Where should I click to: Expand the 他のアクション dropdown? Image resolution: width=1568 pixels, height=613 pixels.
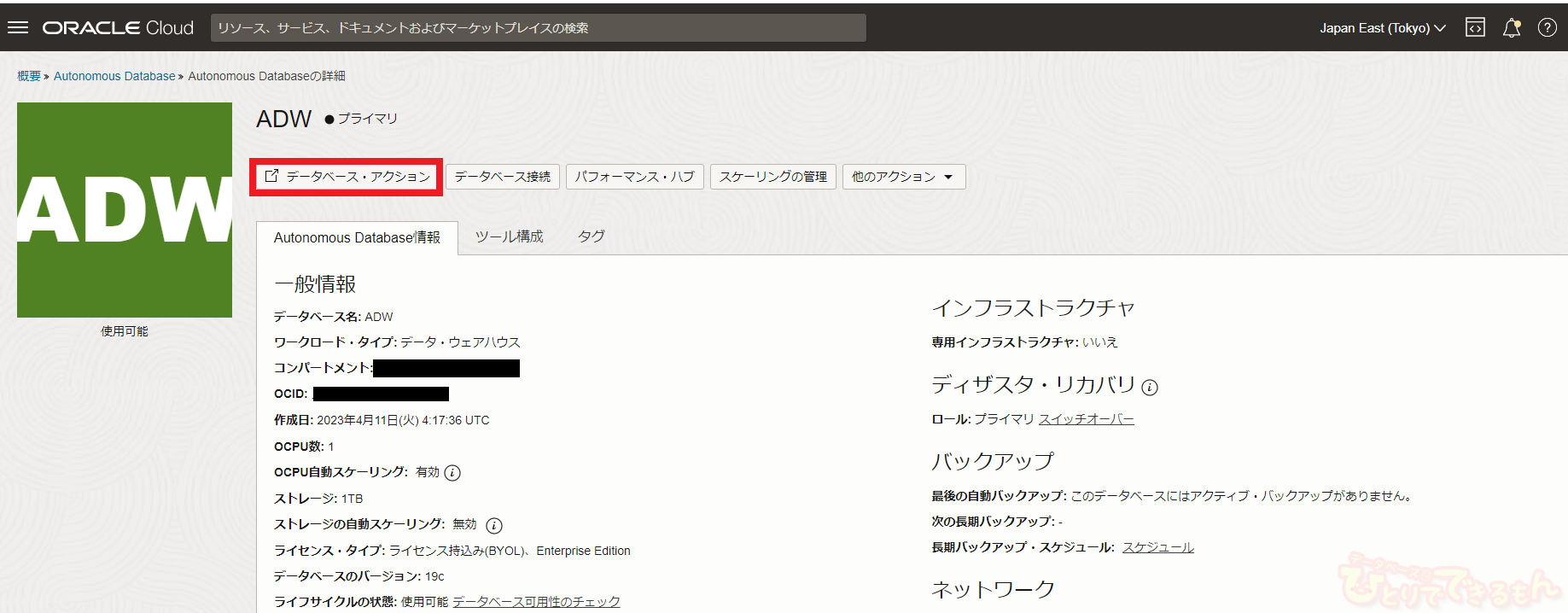(903, 177)
